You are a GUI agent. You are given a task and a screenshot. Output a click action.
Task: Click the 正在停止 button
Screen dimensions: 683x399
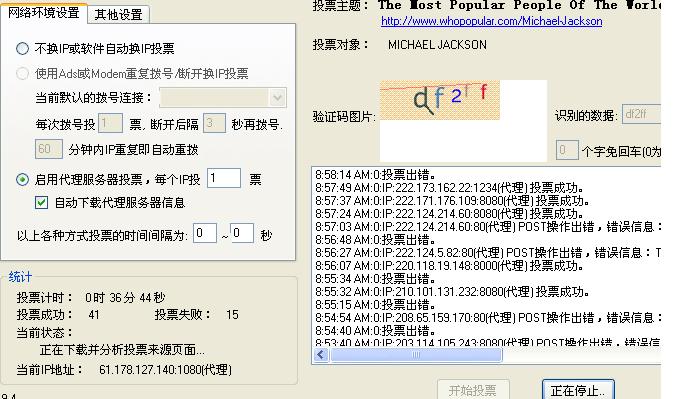tap(578, 390)
